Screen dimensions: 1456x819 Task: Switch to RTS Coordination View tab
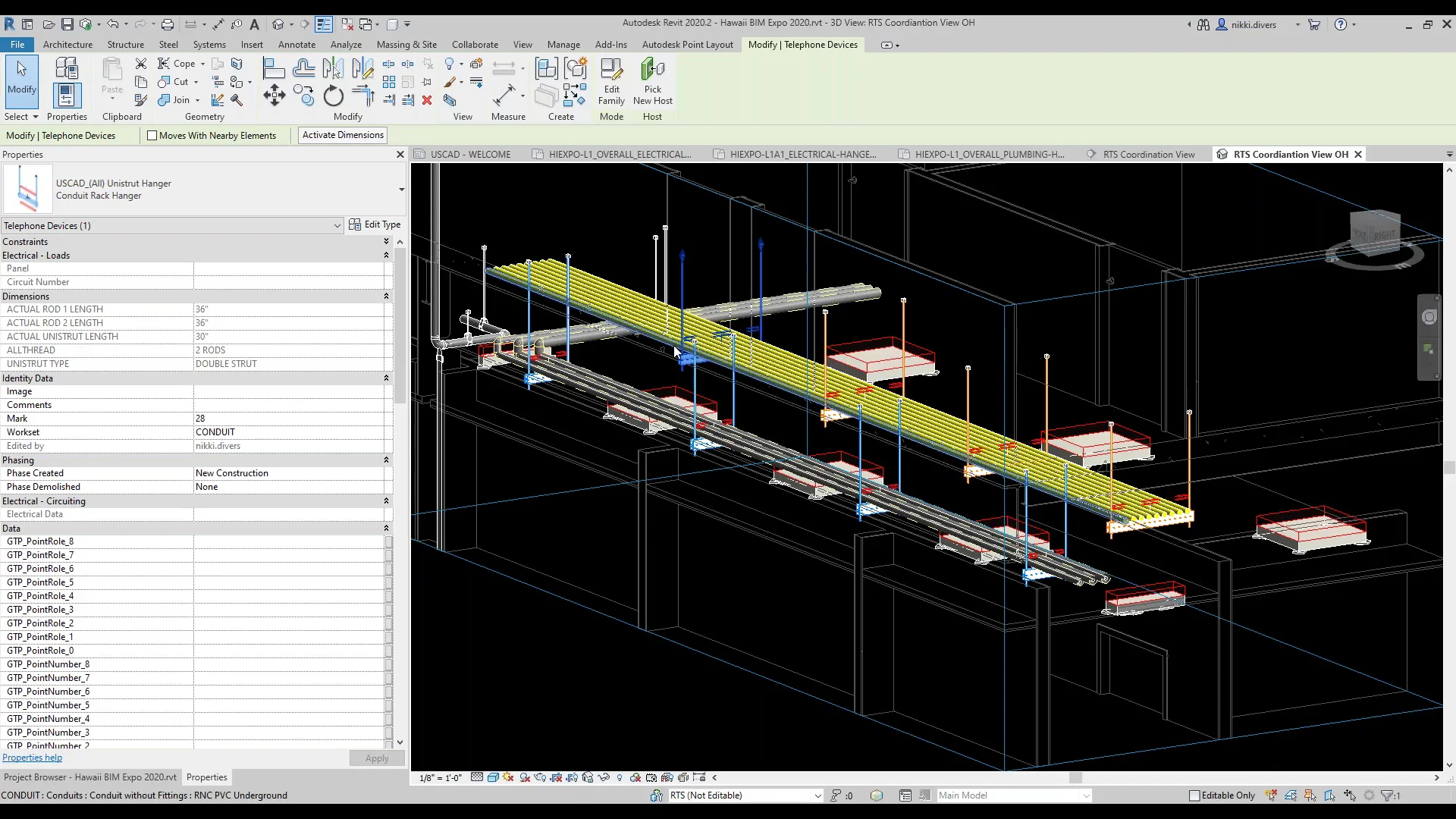(1148, 155)
